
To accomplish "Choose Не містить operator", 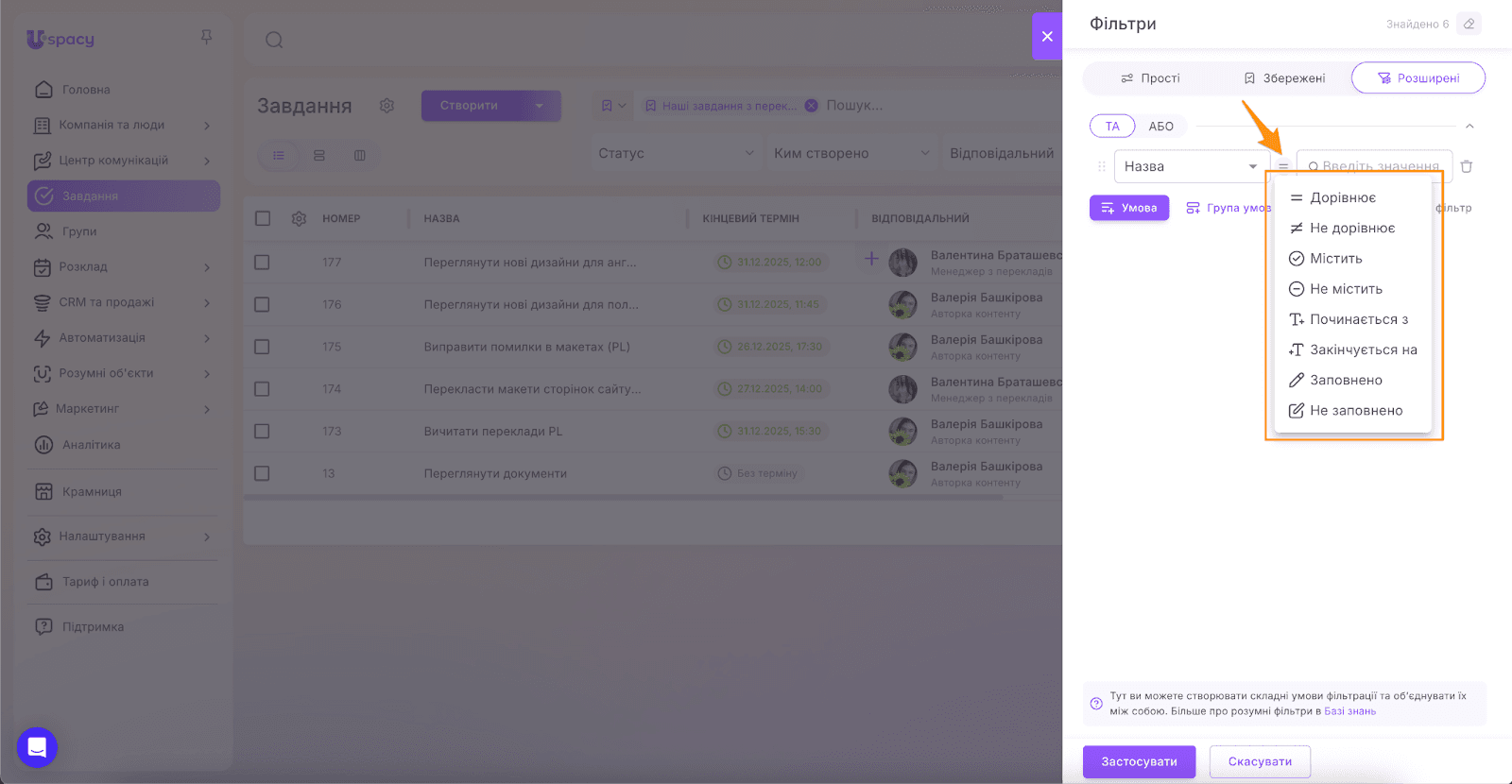I will pyautogui.click(x=1353, y=288).
